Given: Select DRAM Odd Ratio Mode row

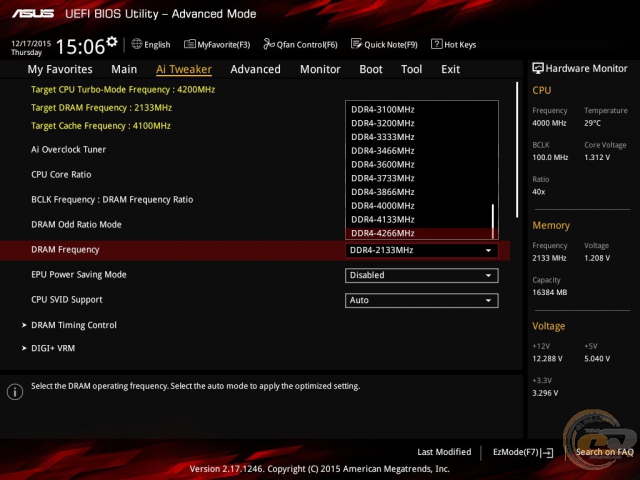Looking at the screenshot, I should point(76,224).
